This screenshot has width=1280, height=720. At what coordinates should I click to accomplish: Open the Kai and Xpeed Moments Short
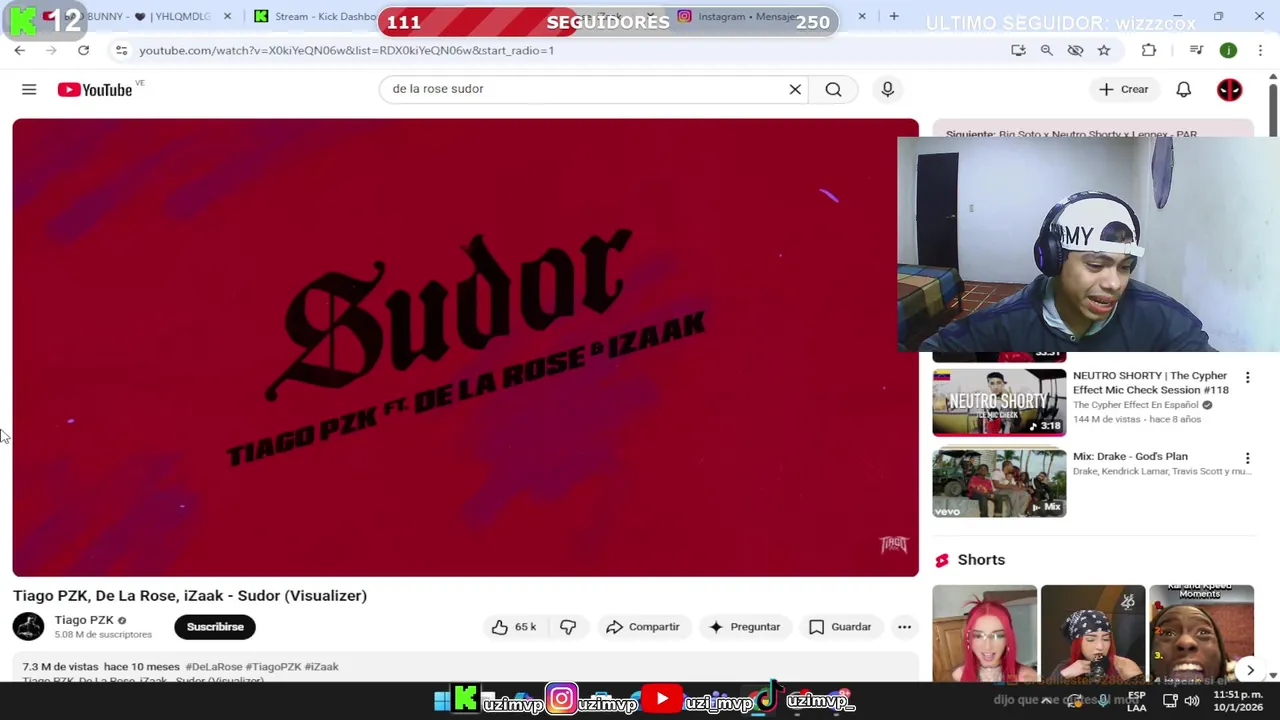[x=1201, y=632]
